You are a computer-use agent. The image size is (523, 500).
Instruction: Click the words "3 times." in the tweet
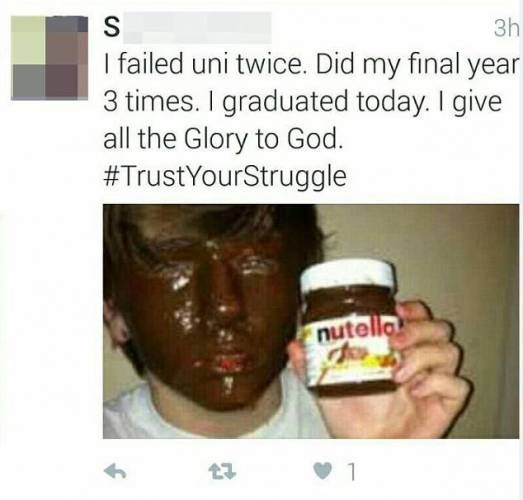coord(149,102)
